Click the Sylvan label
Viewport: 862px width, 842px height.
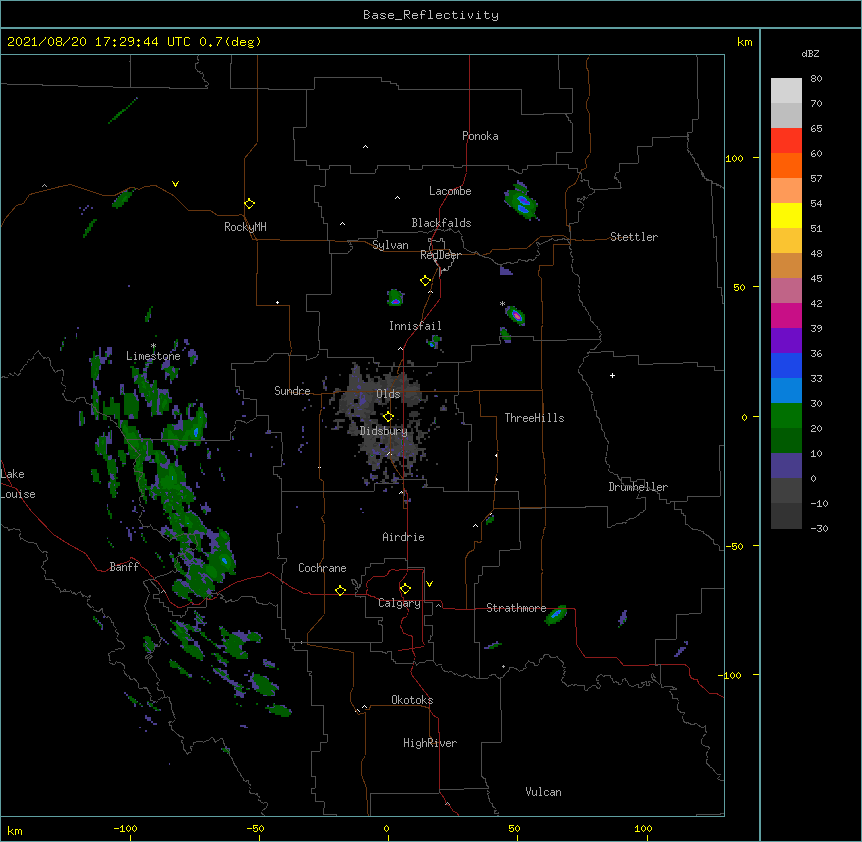coord(390,245)
